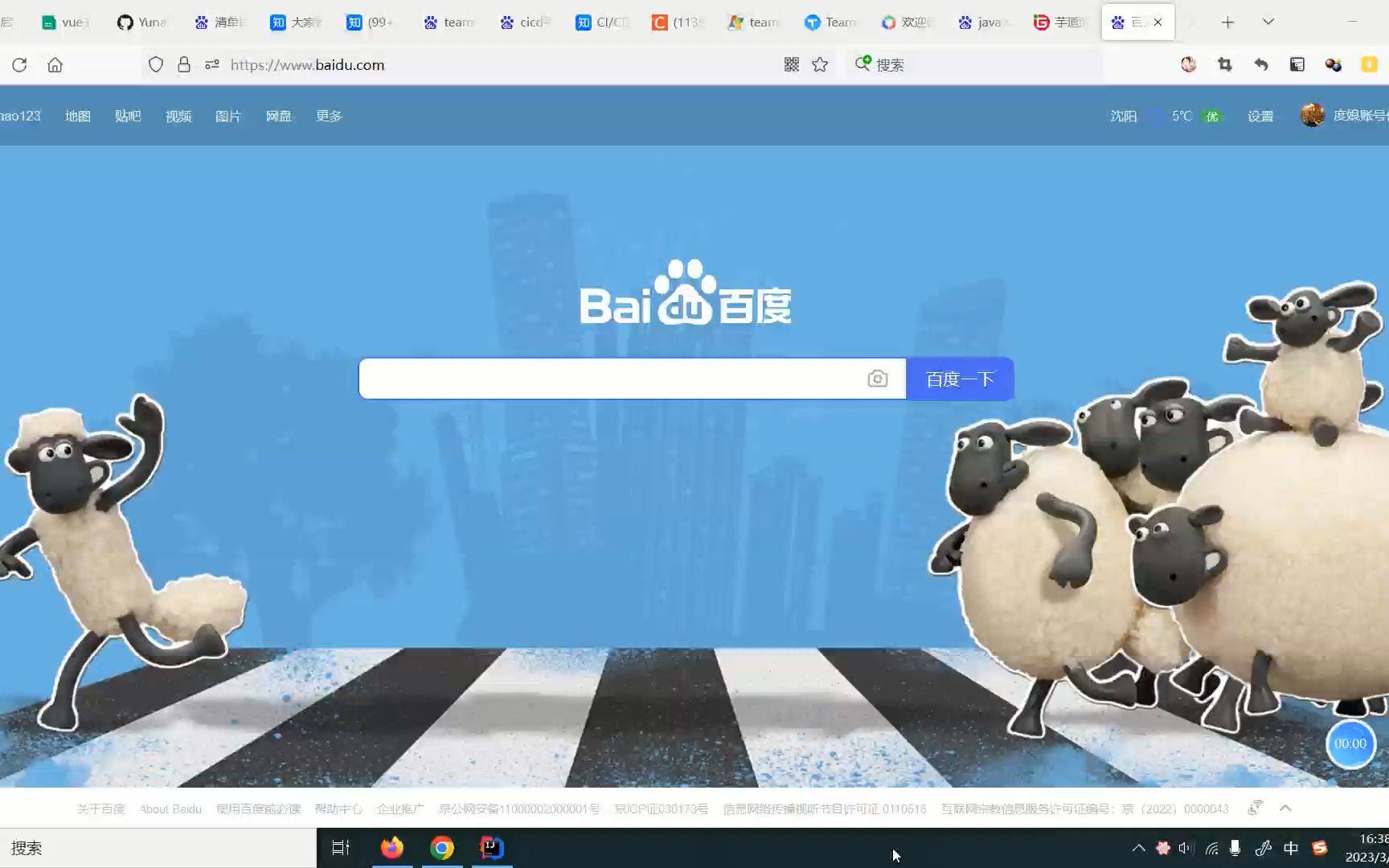
Task: Open the 设置 settings menu
Action: pos(1260,116)
